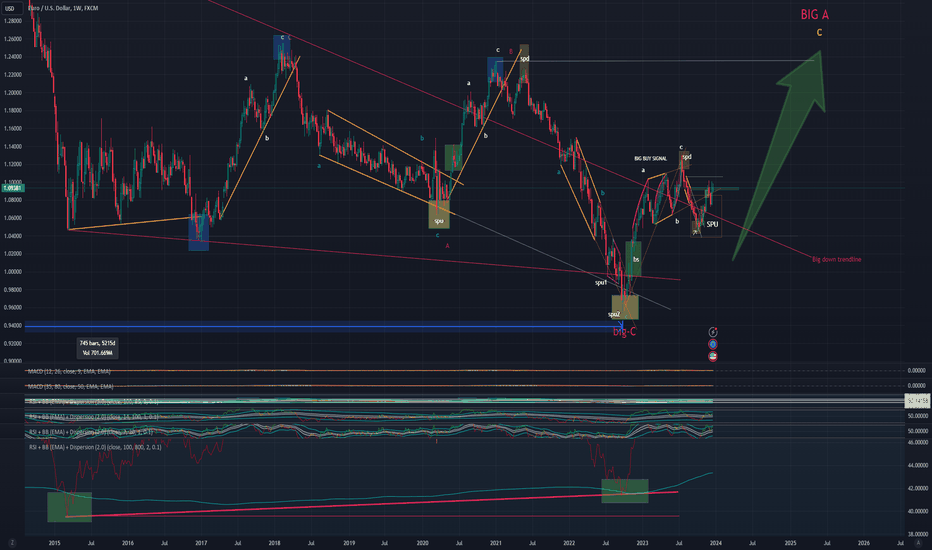Open the flag event icon below the chart candles

point(713,357)
